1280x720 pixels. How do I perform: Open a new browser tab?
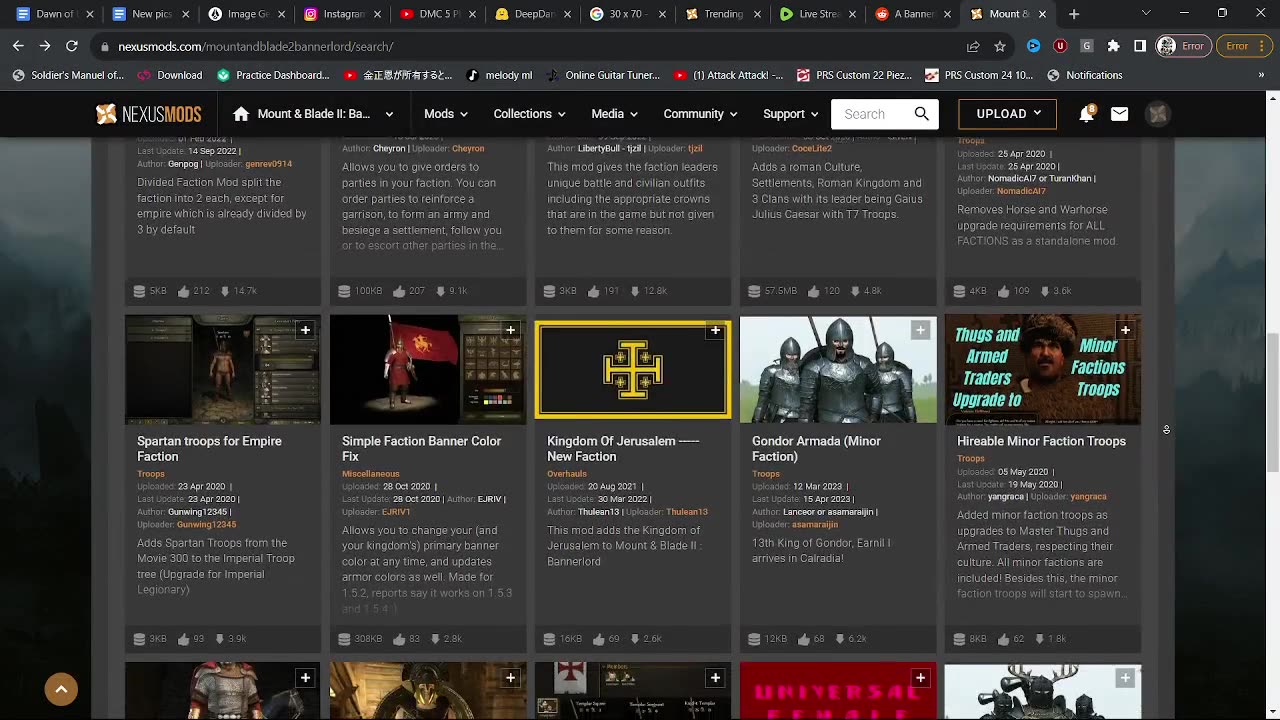(1074, 14)
